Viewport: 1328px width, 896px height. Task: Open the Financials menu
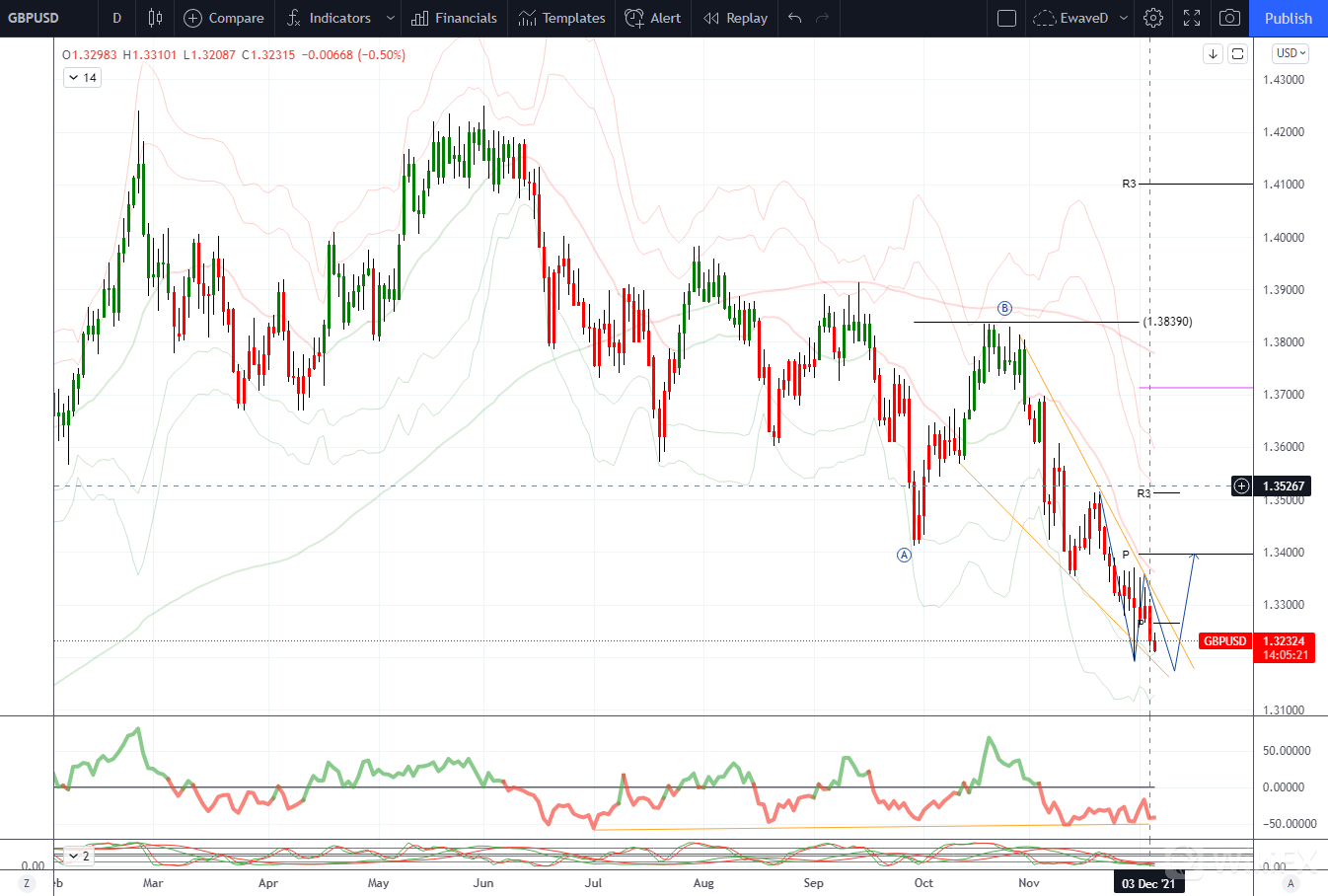(x=454, y=18)
